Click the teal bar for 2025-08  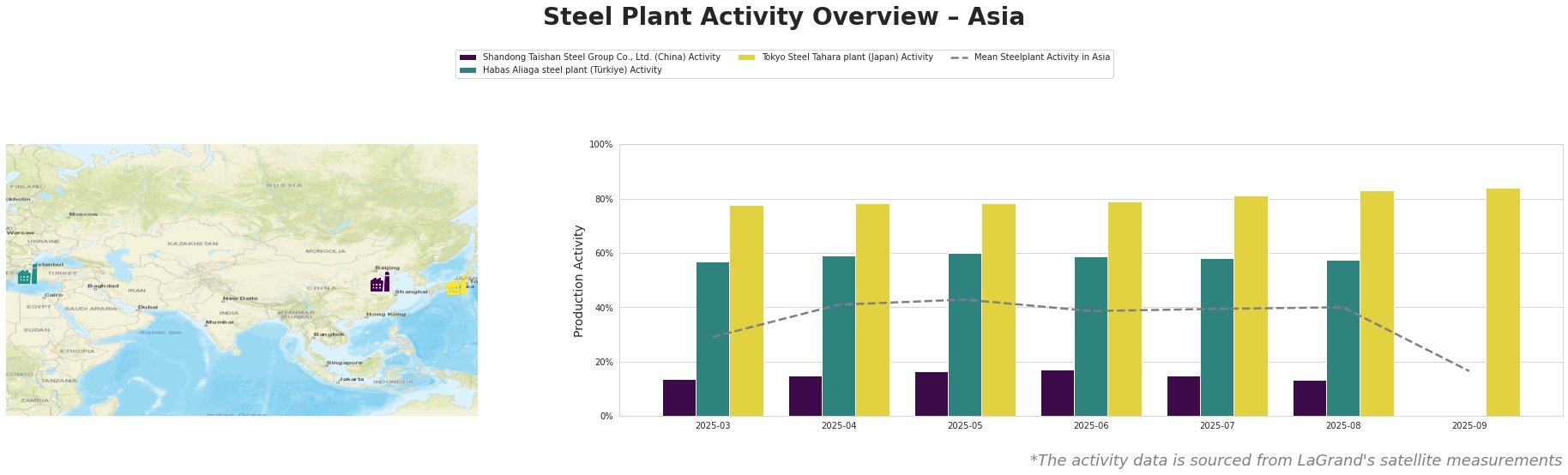coord(1343,338)
